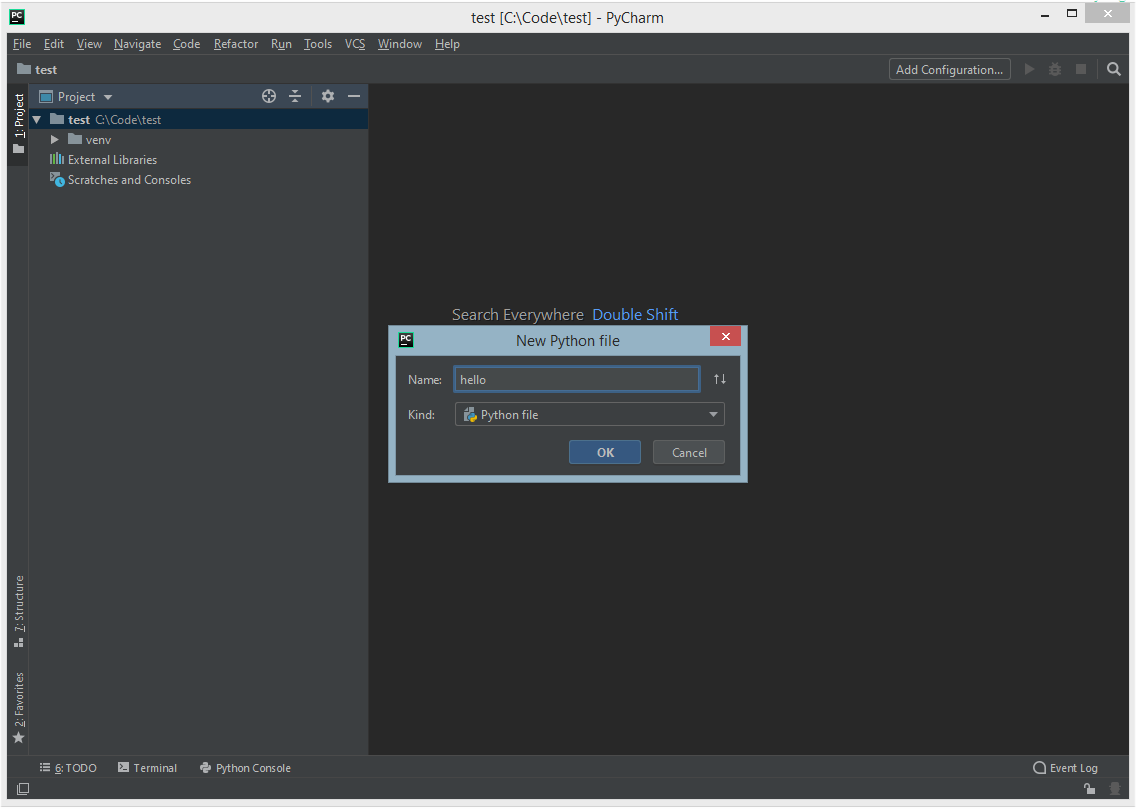Open the VCS menu
Screen dimensions: 1136x809
(355, 43)
